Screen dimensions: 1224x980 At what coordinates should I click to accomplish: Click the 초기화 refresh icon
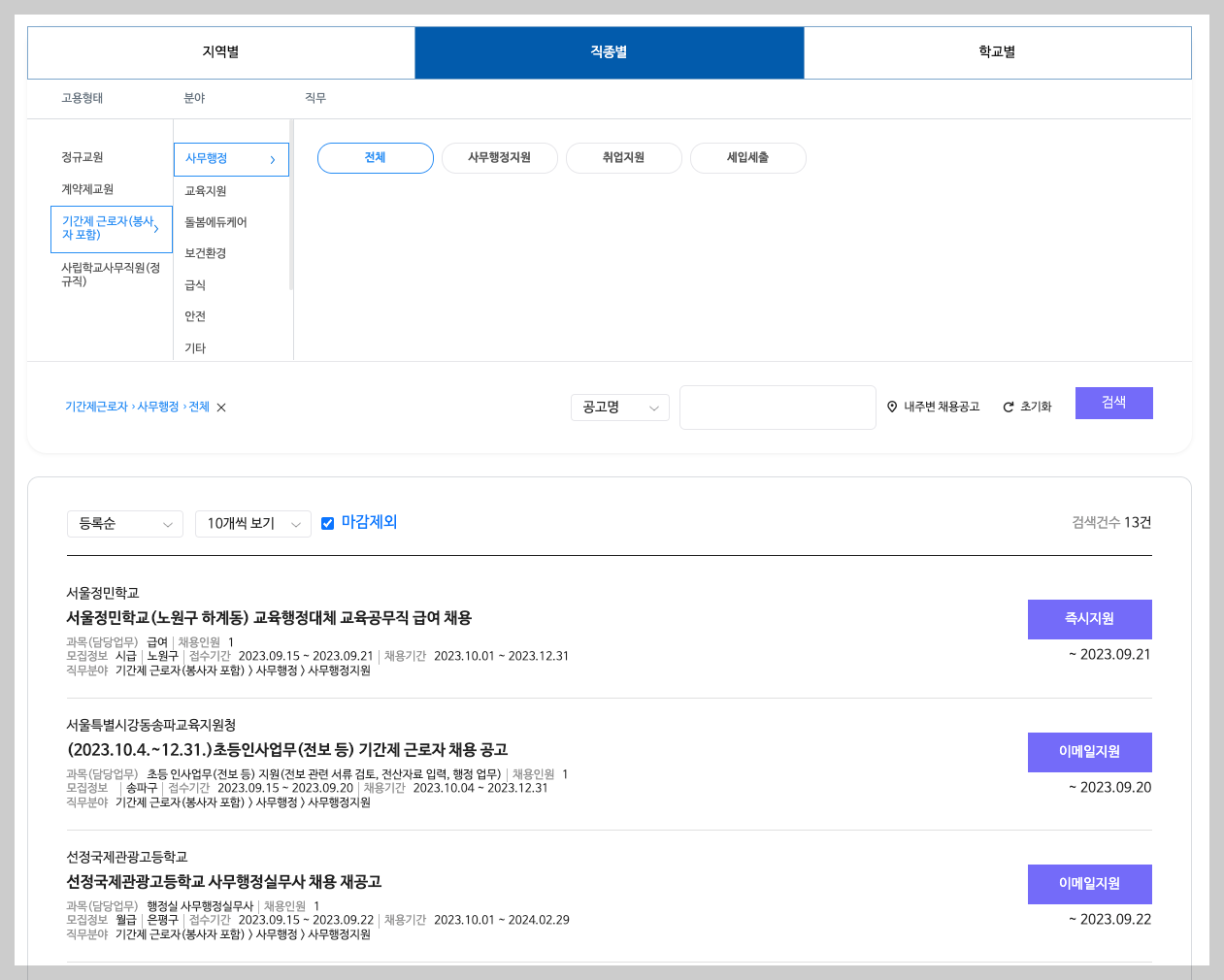pos(1008,408)
